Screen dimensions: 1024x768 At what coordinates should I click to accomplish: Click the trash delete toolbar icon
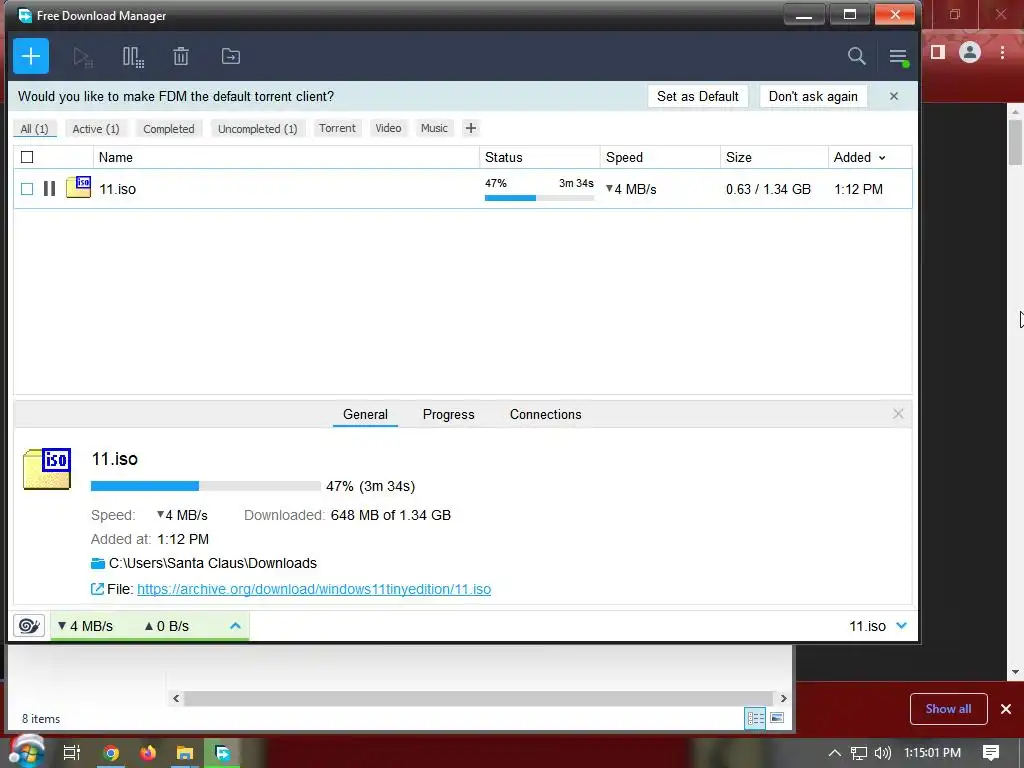[181, 57]
